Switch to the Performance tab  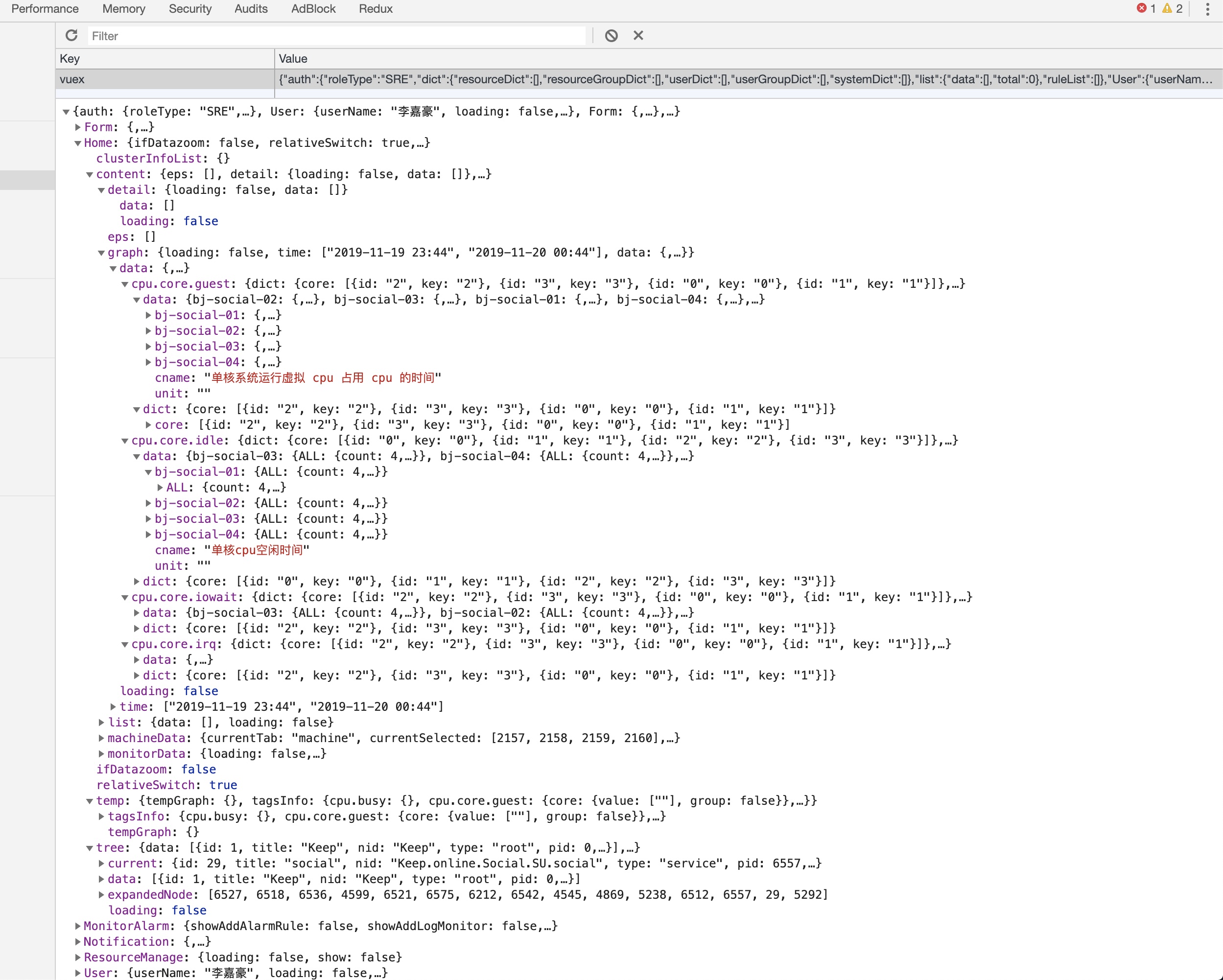coord(45,9)
